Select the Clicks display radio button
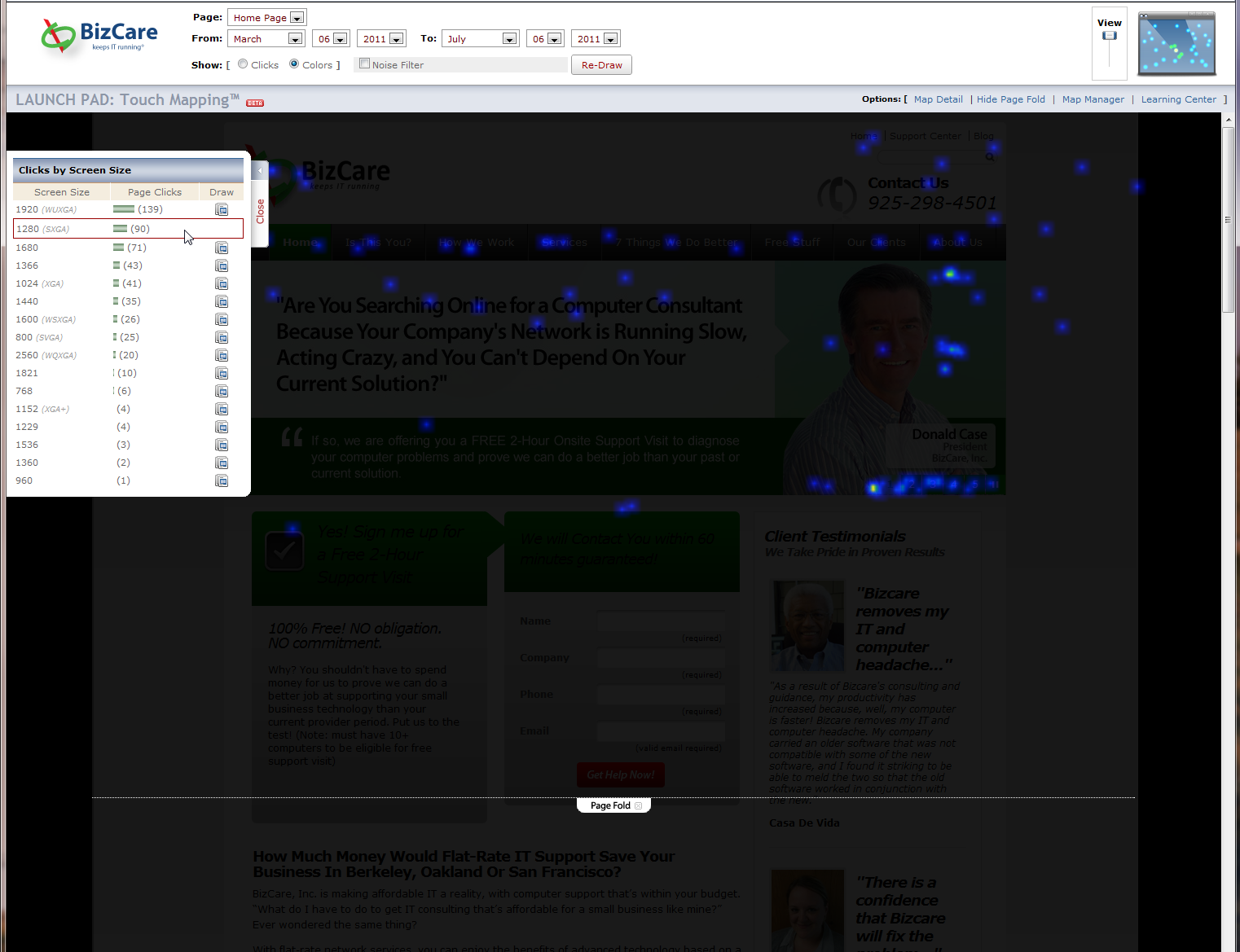 [243, 64]
